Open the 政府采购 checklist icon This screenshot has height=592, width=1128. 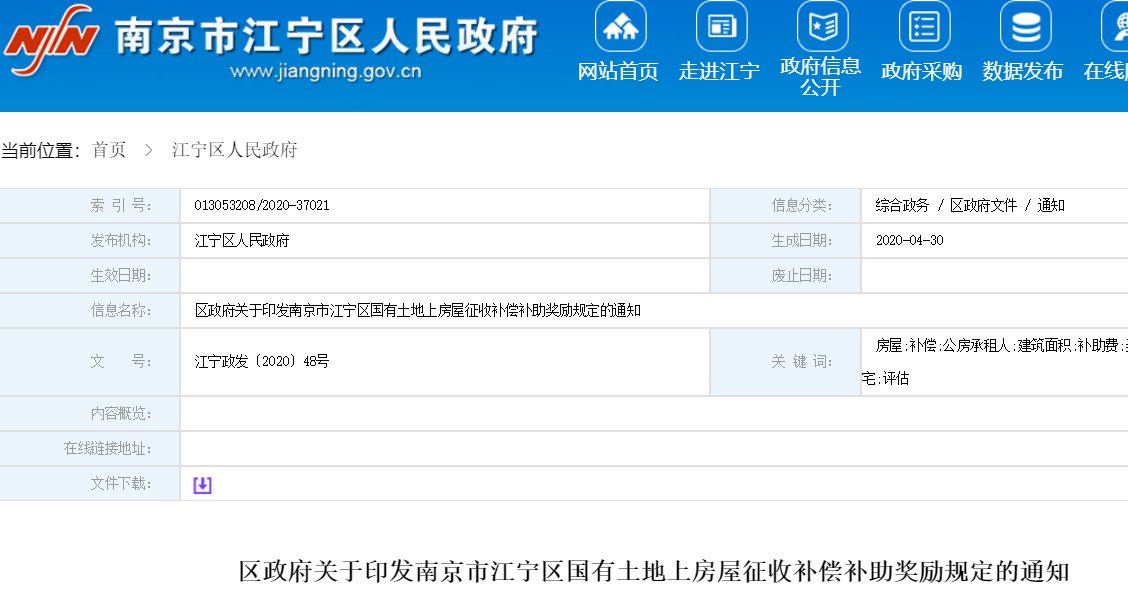924,27
